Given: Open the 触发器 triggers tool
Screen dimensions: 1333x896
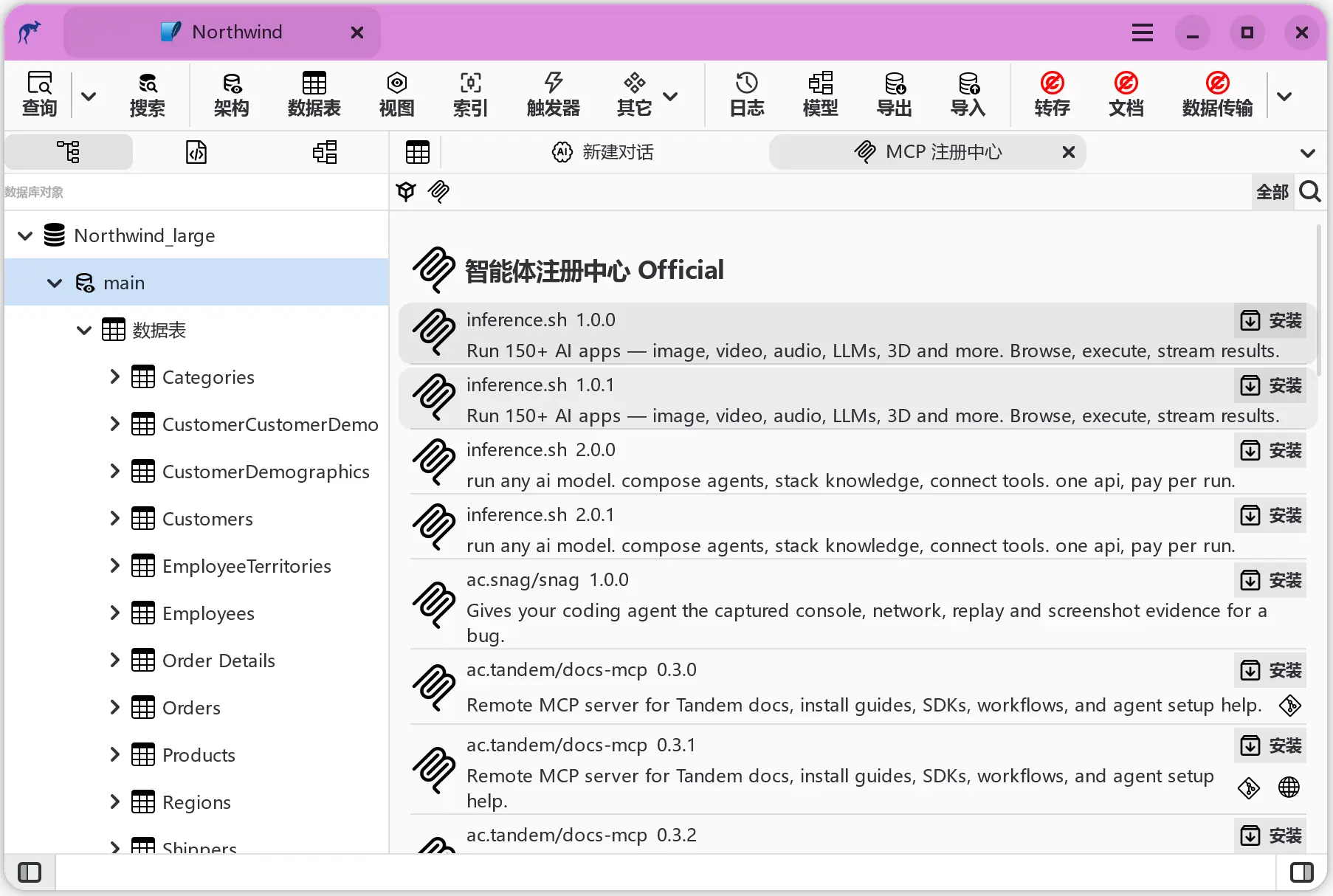Looking at the screenshot, I should pyautogui.click(x=554, y=94).
